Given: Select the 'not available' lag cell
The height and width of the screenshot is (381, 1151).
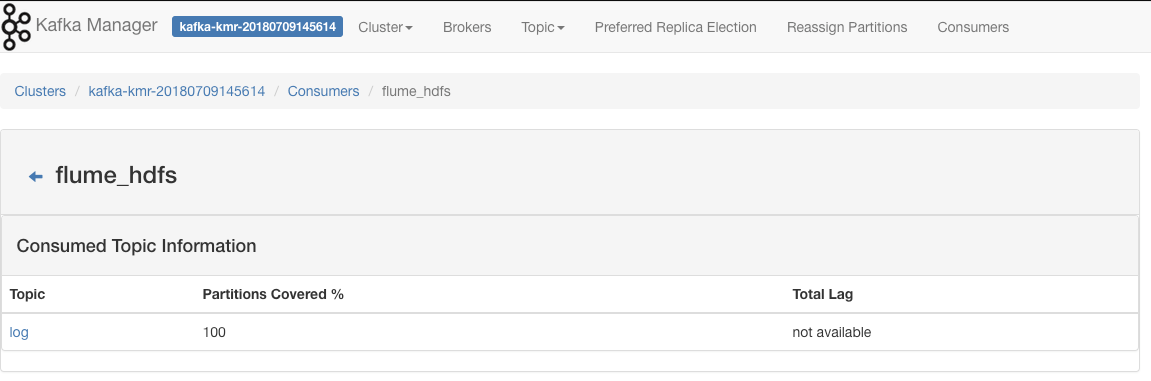Looking at the screenshot, I should (x=832, y=332).
